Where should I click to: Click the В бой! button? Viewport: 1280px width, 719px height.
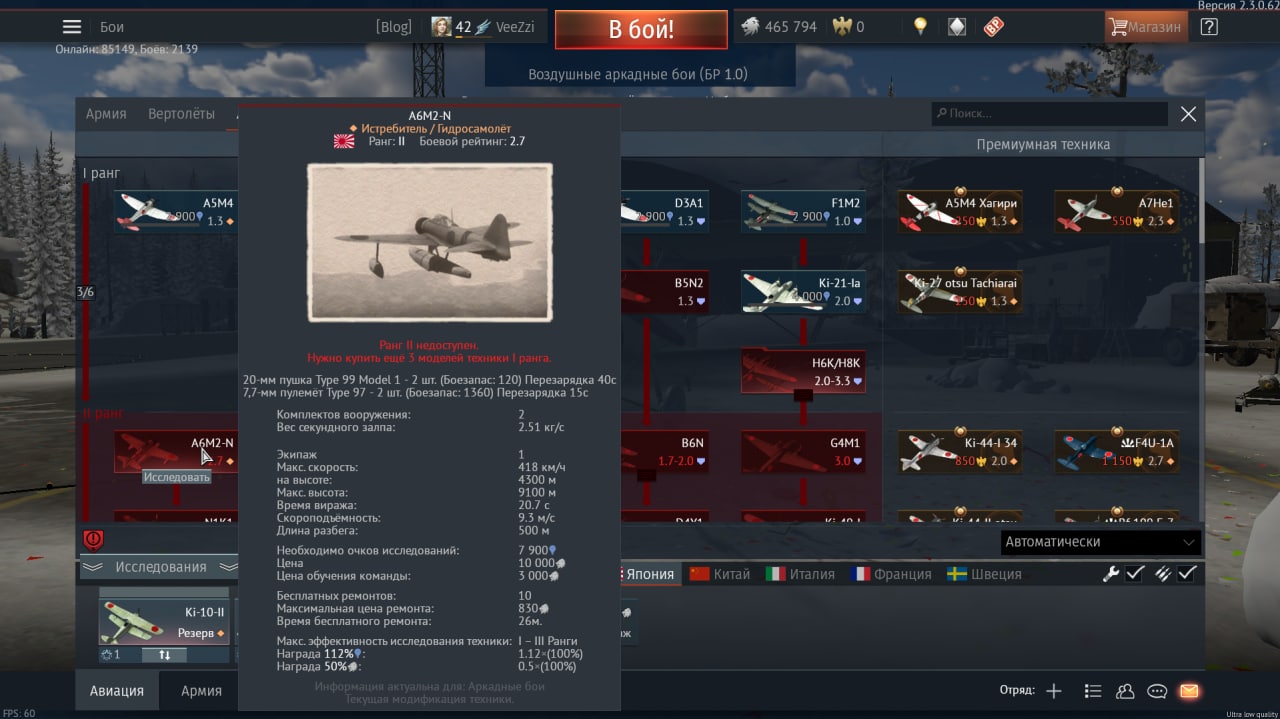click(641, 30)
